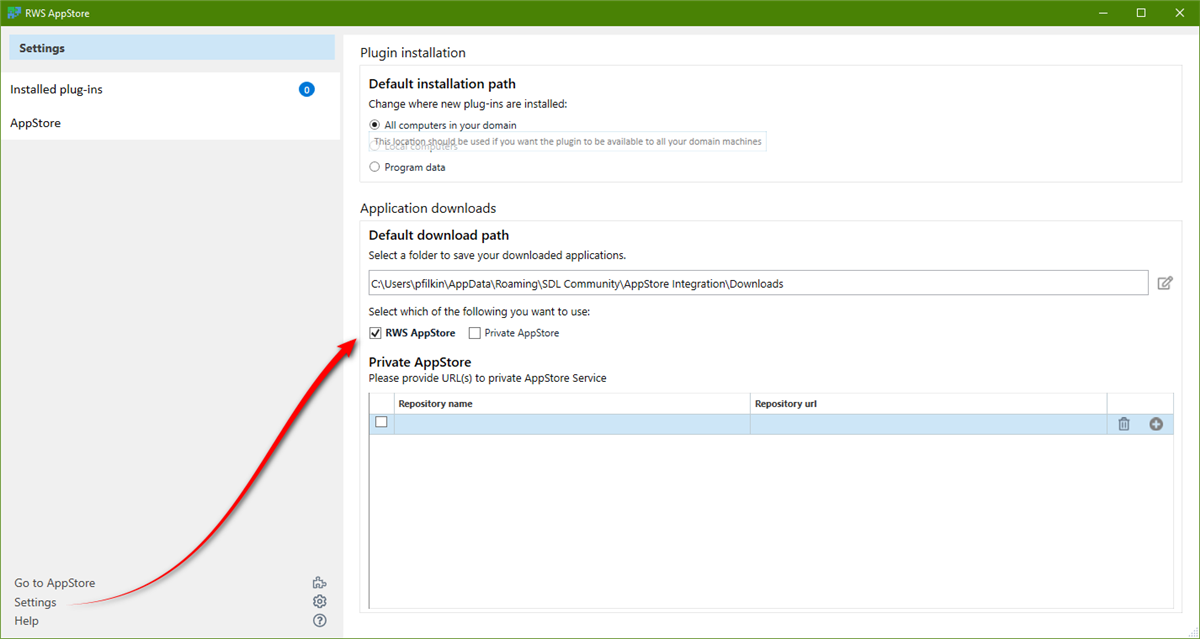Switch to the Installed plug-ins section
Screen dimensions: 1200x639
pos(56,89)
